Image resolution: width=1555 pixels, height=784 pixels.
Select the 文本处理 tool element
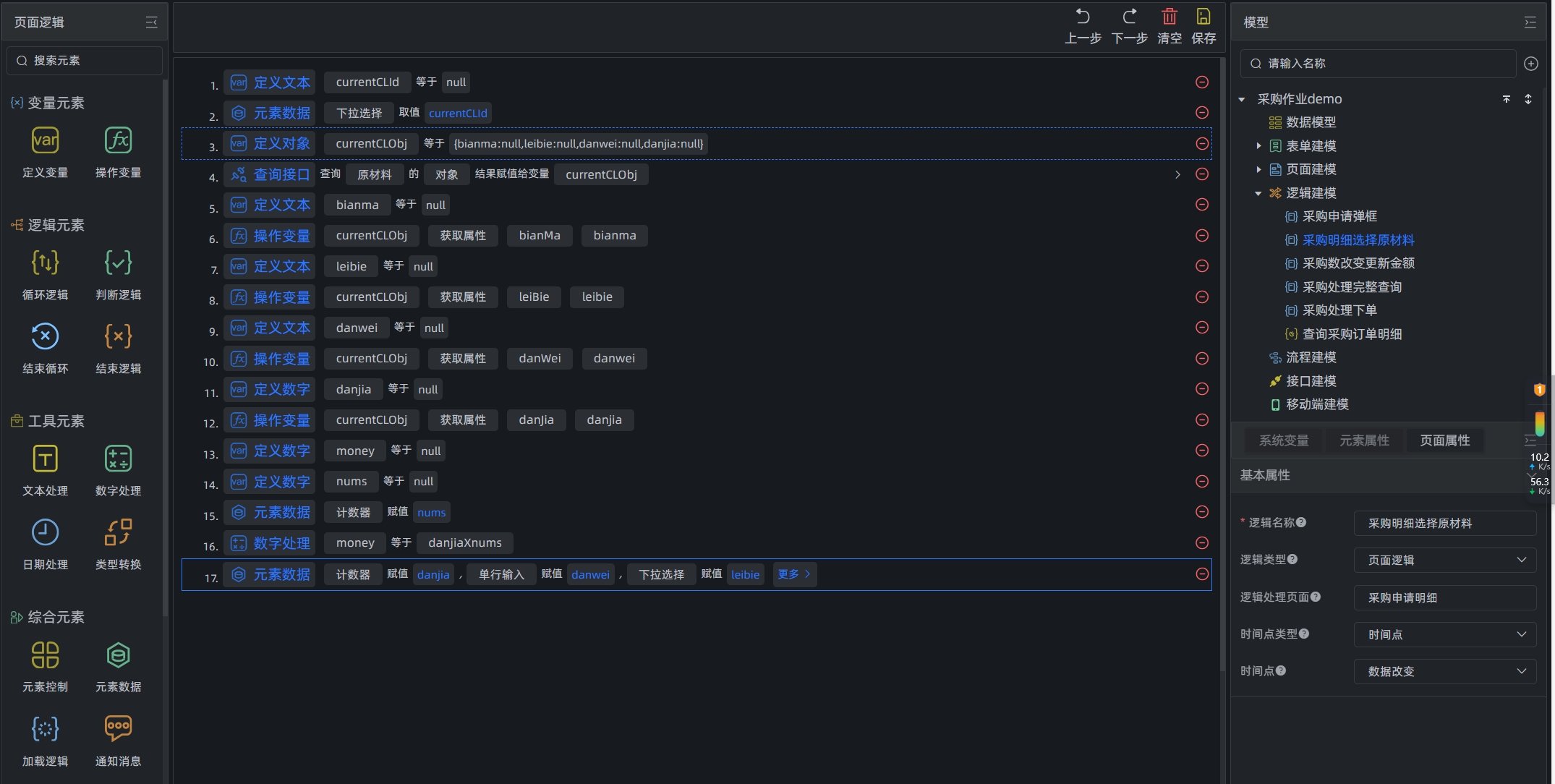45,459
